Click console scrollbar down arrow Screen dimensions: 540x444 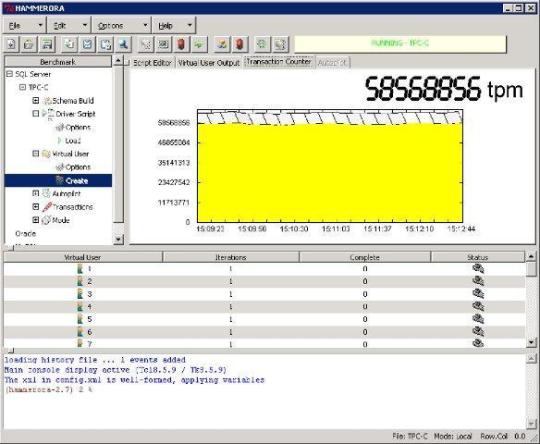point(531,423)
